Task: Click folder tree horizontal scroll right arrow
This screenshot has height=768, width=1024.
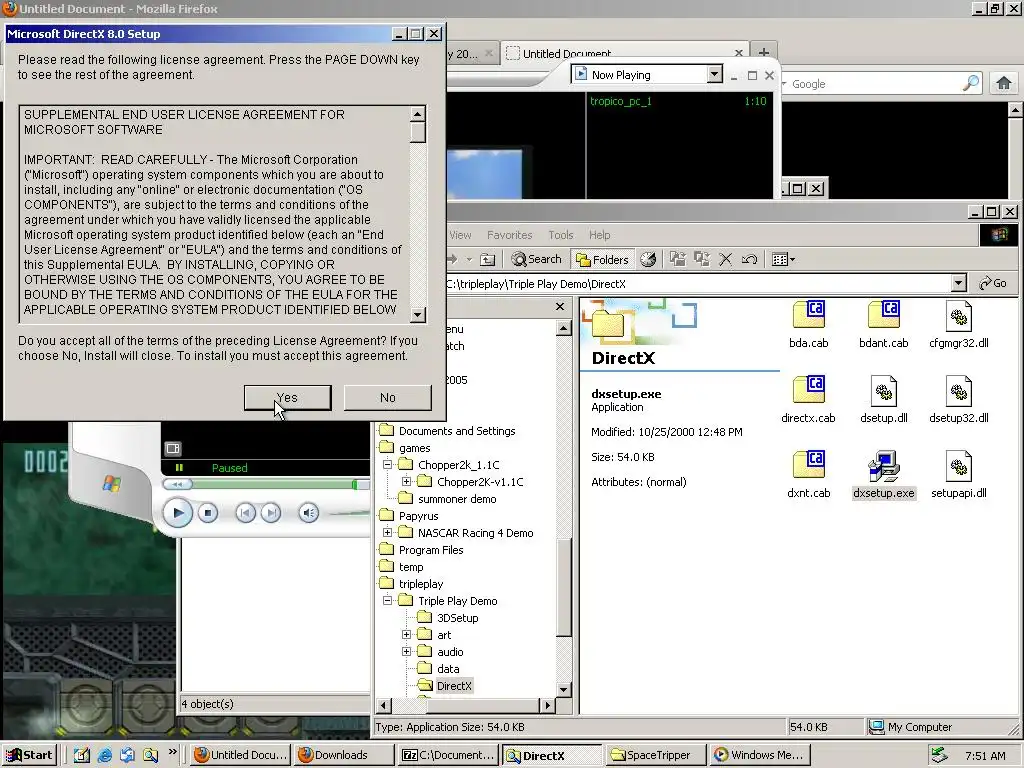Action: click(x=547, y=705)
